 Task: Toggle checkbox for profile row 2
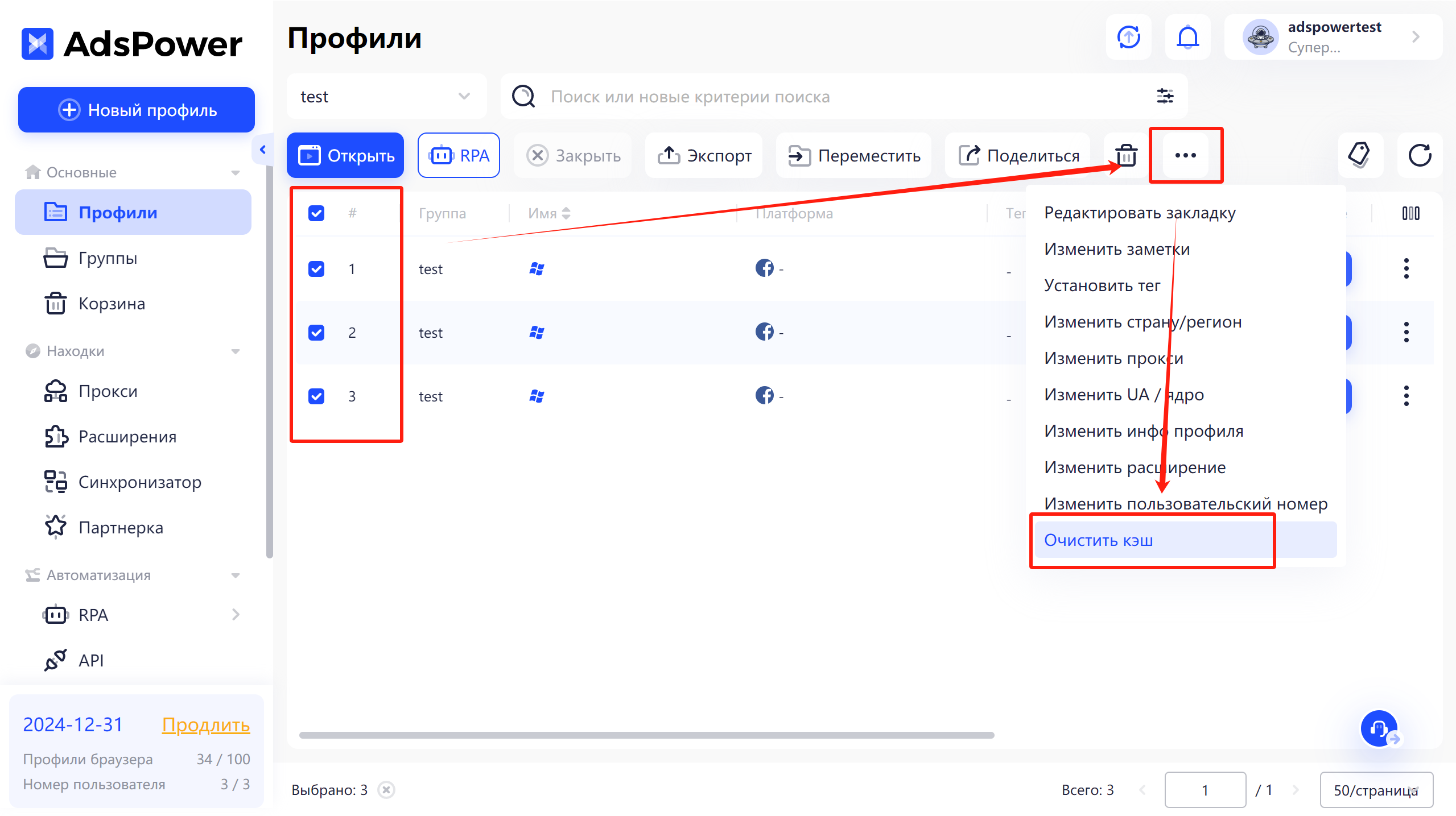[x=317, y=332]
